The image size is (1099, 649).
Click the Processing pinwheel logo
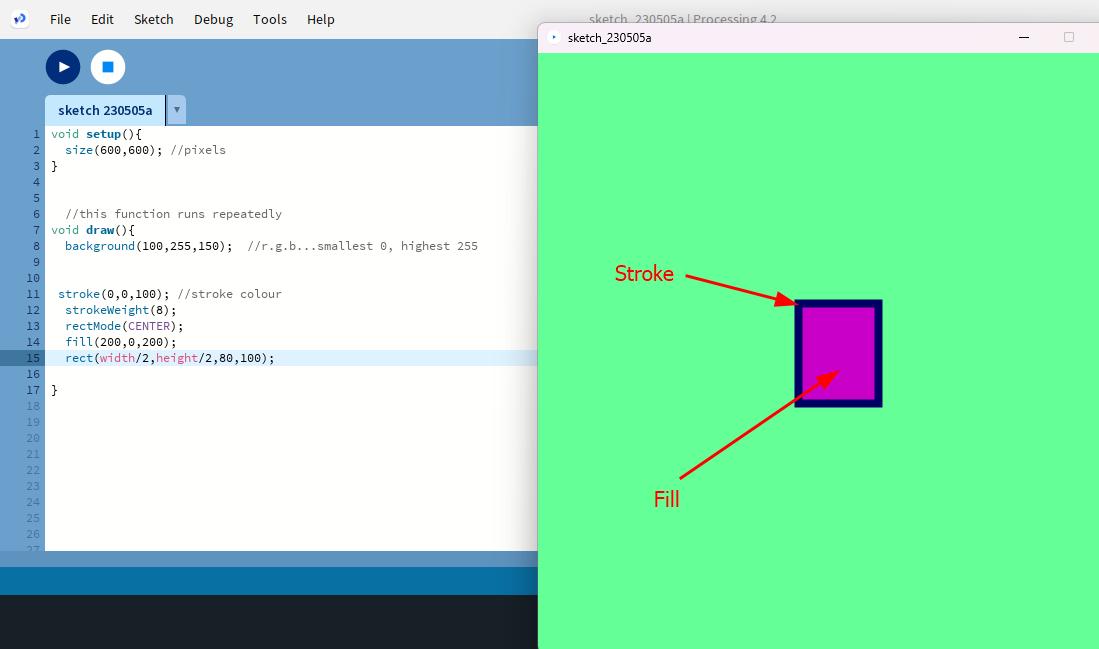[x=19, y=18]
